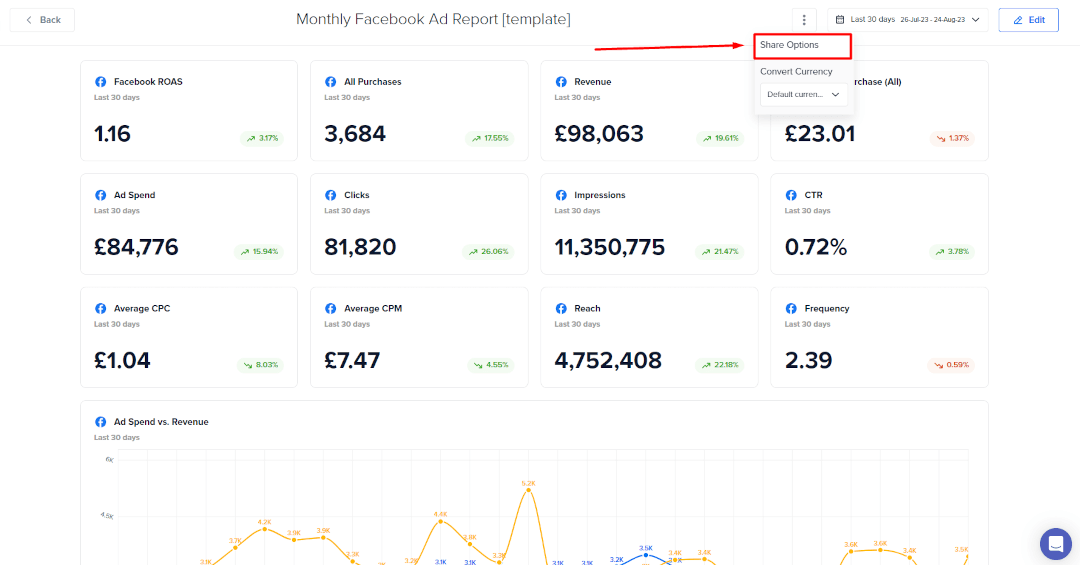Screen dimensions: 1080x565
Task: Click the Ad Spend vs. Revenue chart title
Action: click(161, 422)
